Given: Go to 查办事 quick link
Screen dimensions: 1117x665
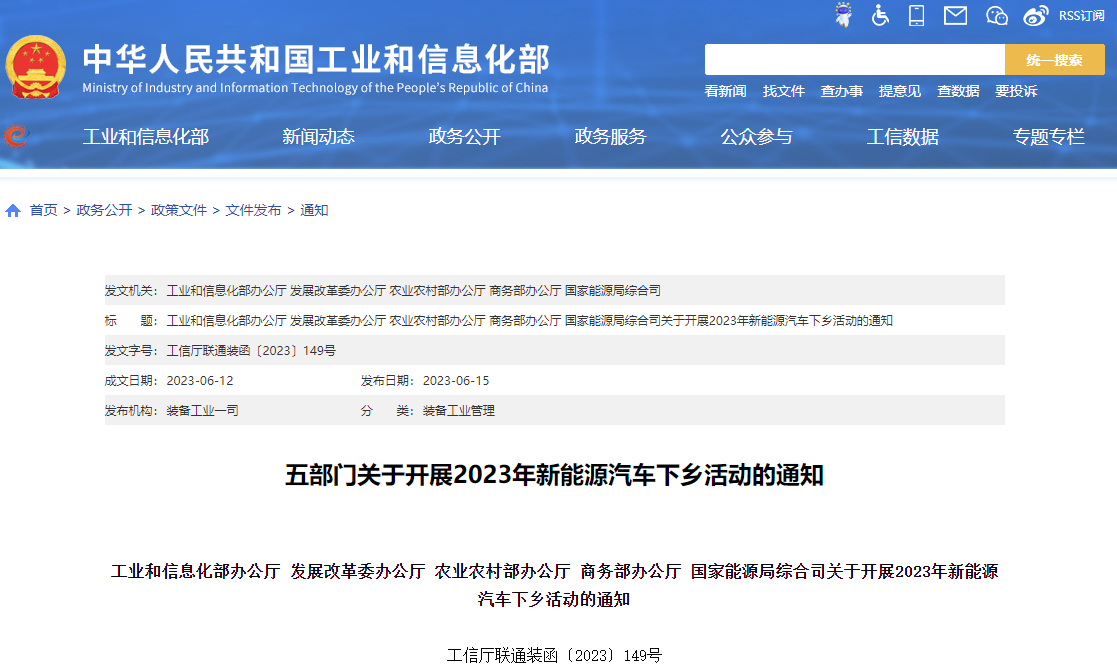Looking at the screenshot, I should (841, 91).
